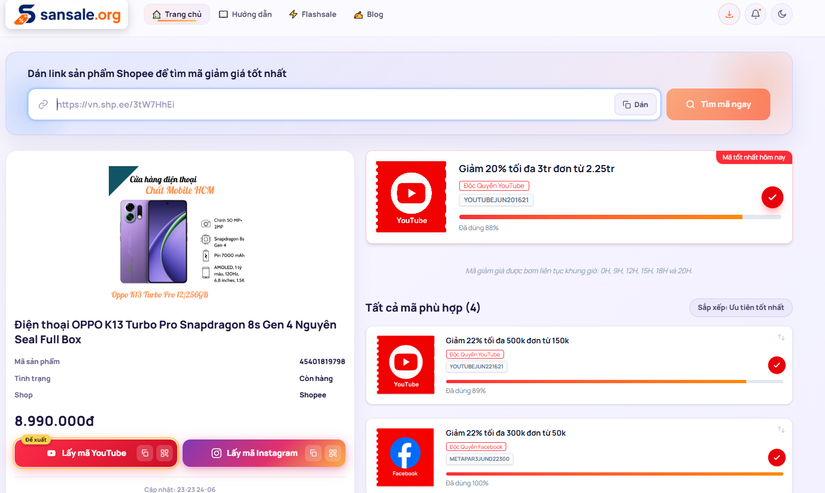Image resolution: width=825 pixels, height=493 pixels.
Task: Click the price 8.990.000đ
Action: point(54,421)
